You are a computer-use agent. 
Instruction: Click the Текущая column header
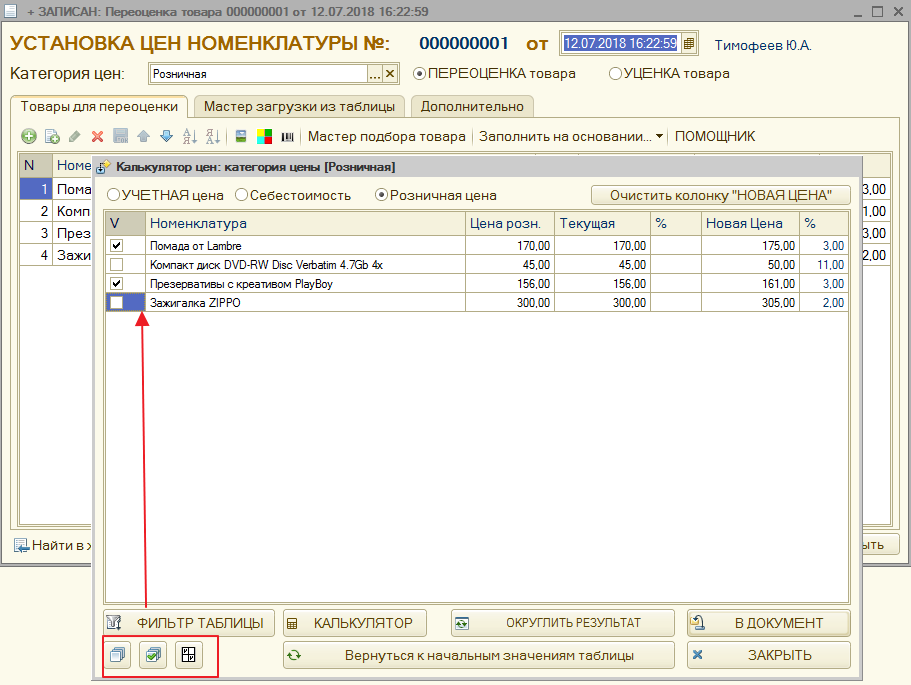pos(602,224)
